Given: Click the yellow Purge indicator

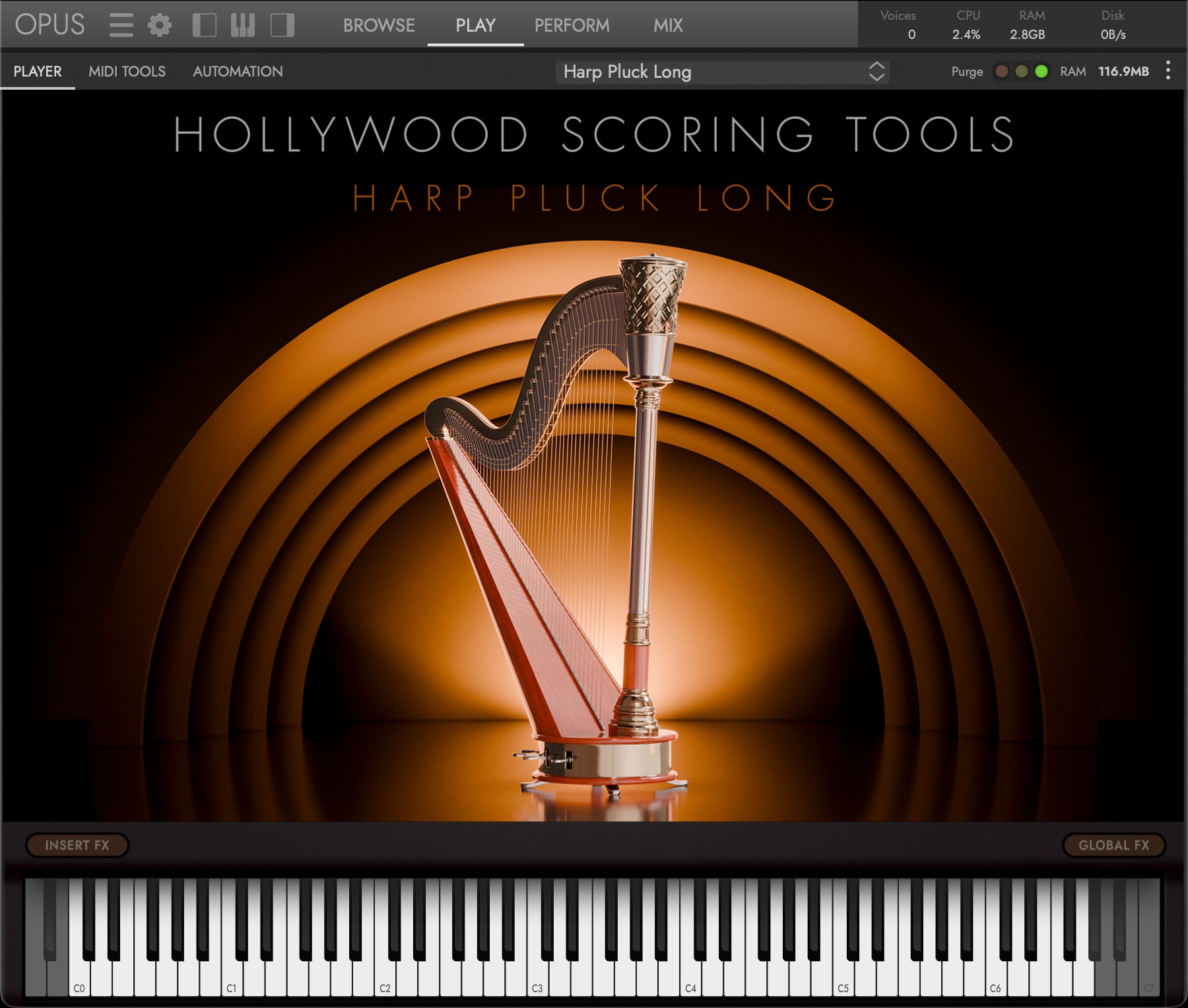Looking at the screenshot, I should coord(1021,71).
